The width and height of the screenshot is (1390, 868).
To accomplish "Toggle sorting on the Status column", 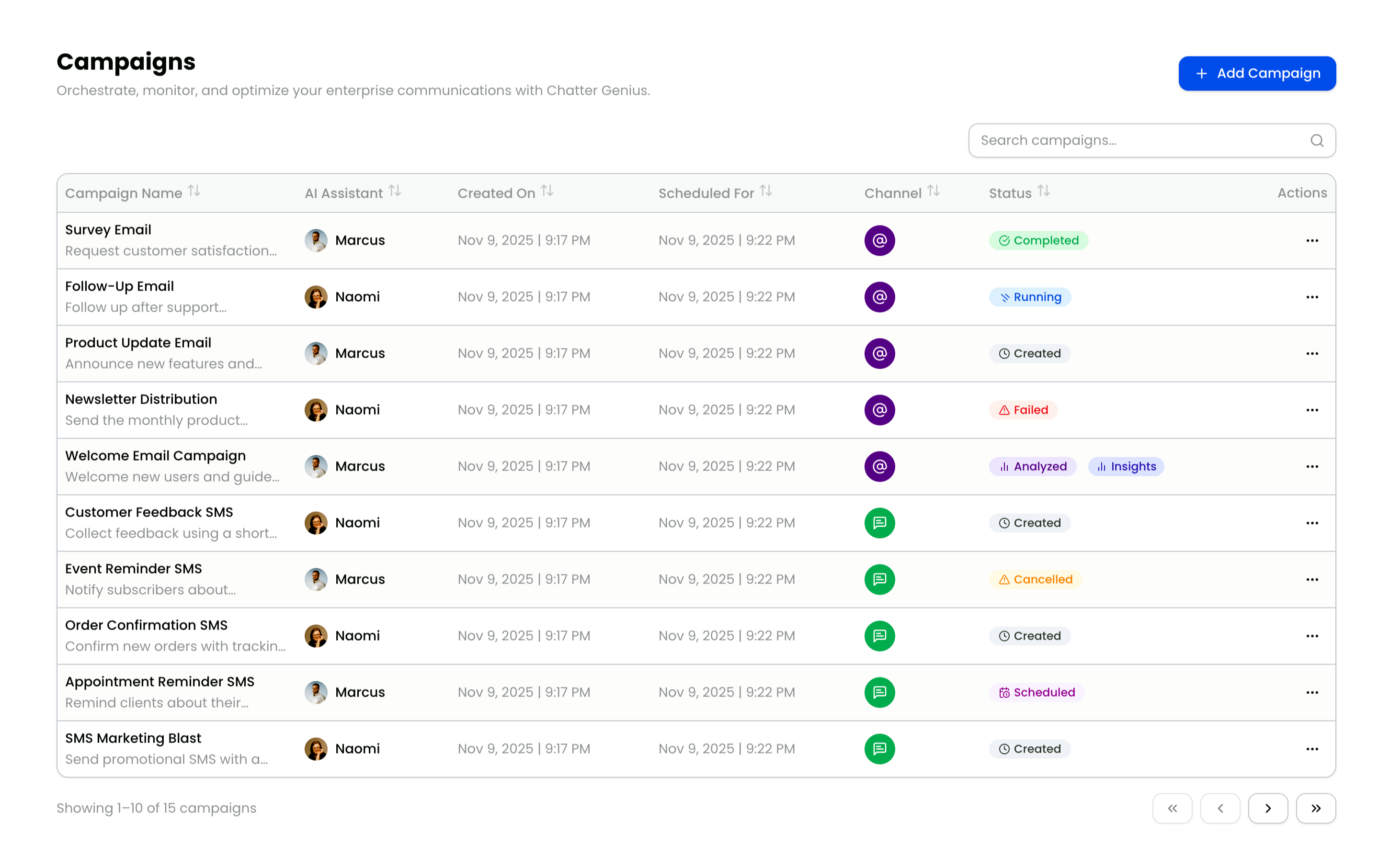I will click(1044, 191).
